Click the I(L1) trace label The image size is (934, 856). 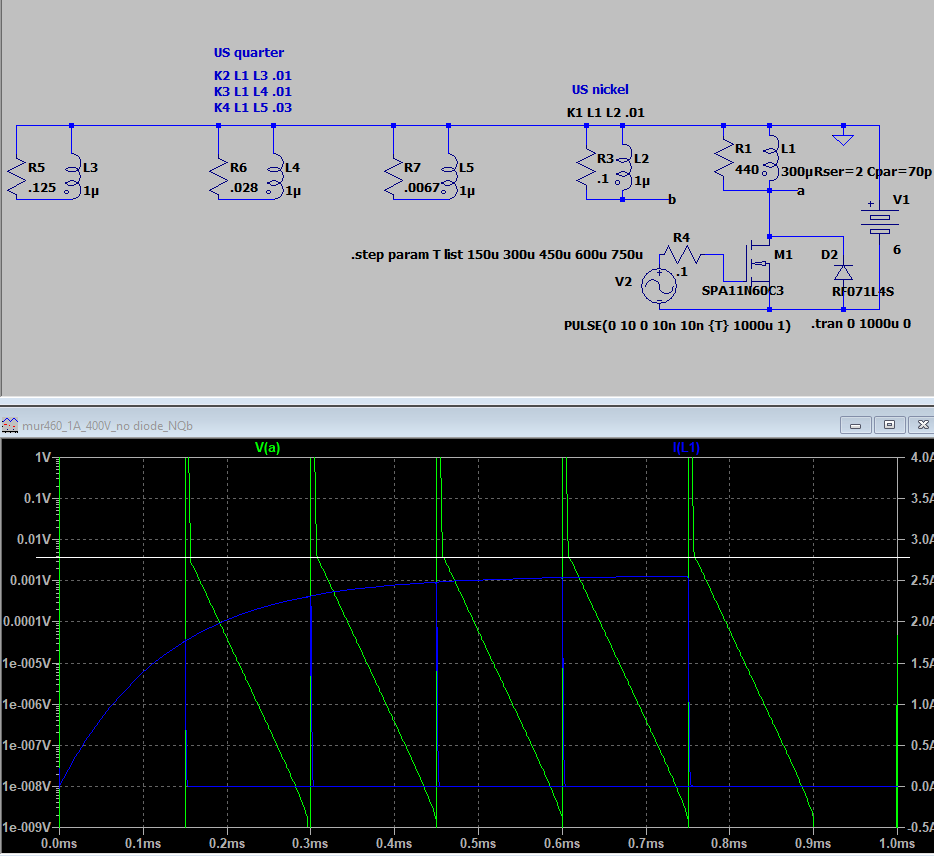[x=686, y=447]
